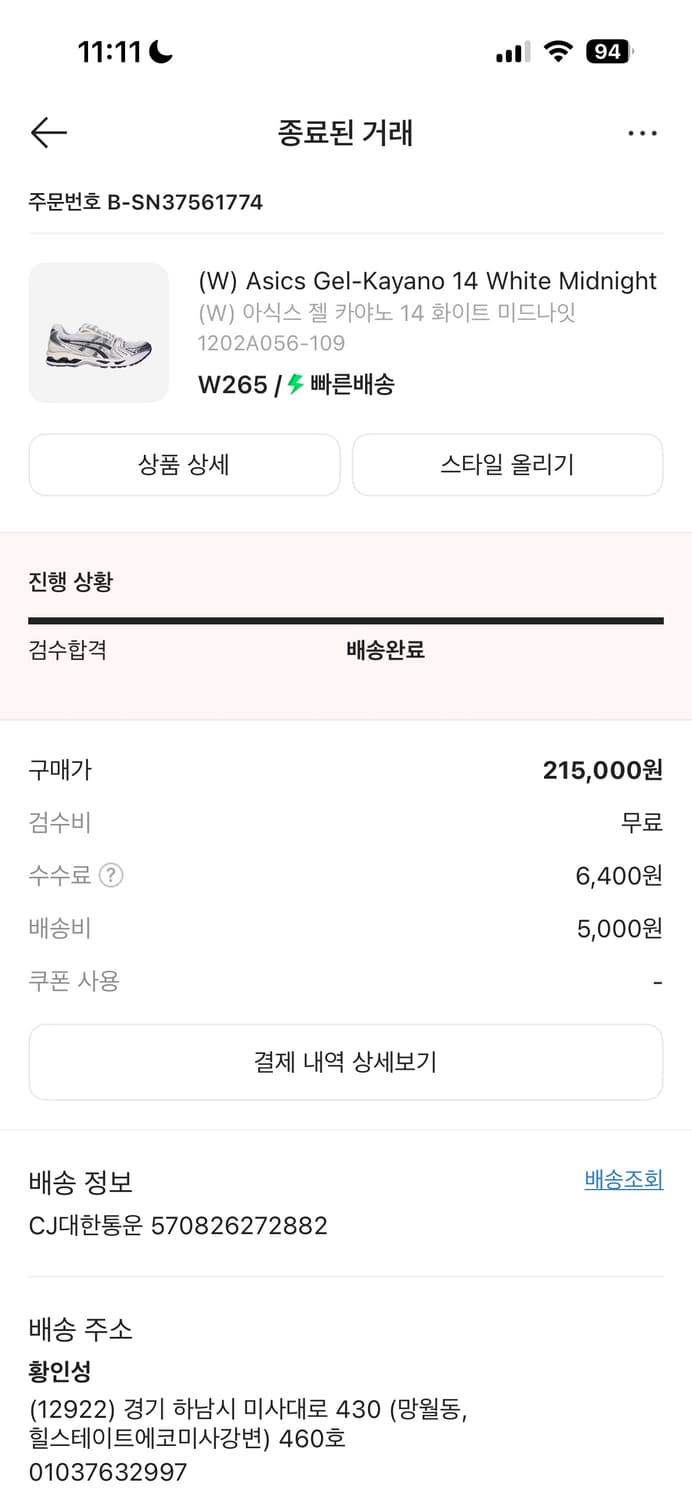Open the Asics Gel-Kayano product thumbnail
Viewport: 692px width, 1500px height.
pos(98,332)
